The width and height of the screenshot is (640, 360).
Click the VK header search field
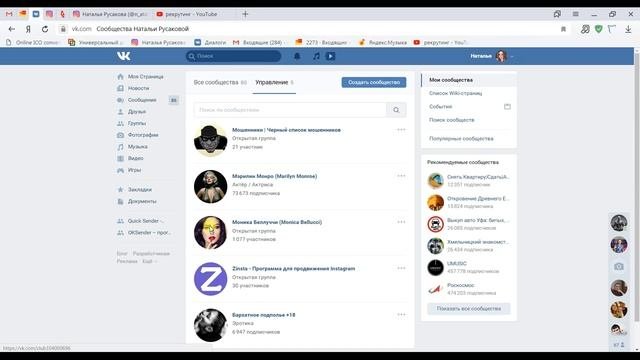click(233, 56)
